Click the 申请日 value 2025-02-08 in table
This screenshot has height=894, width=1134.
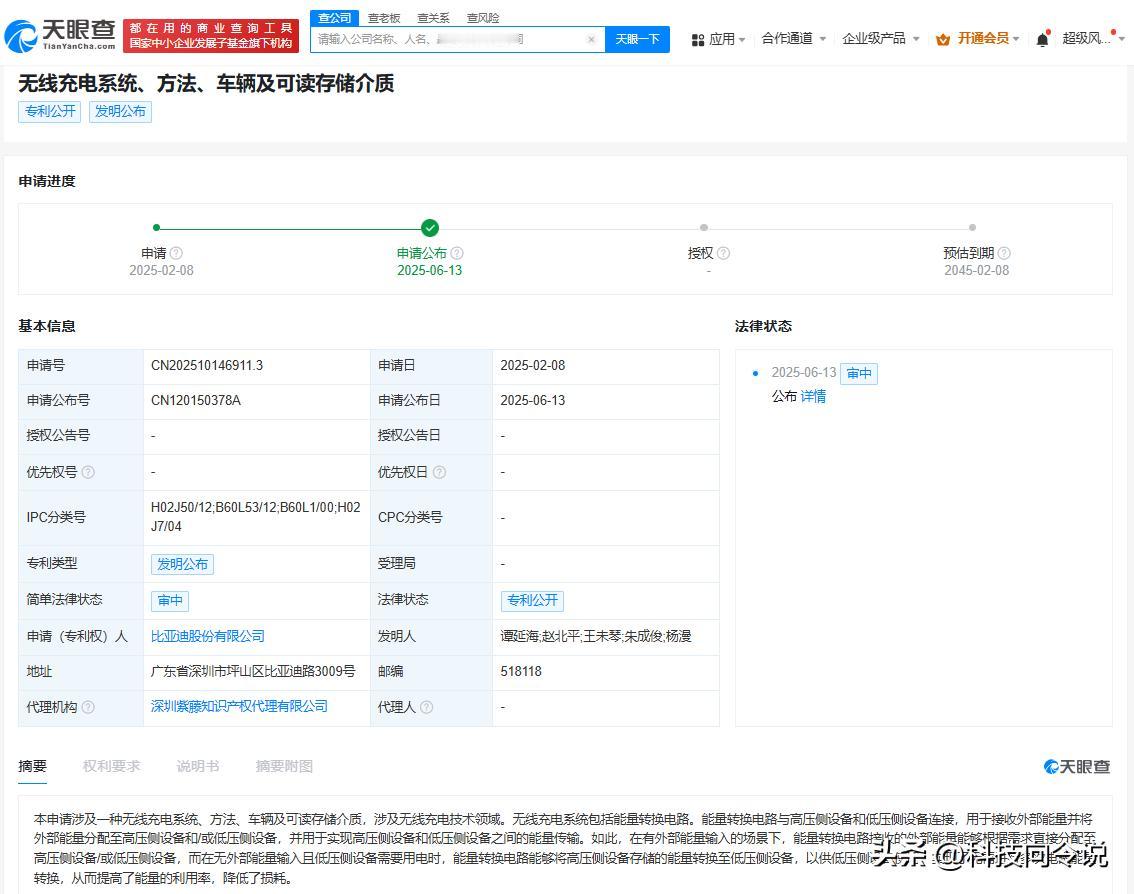pyautogui.click(x=532, y=366)
